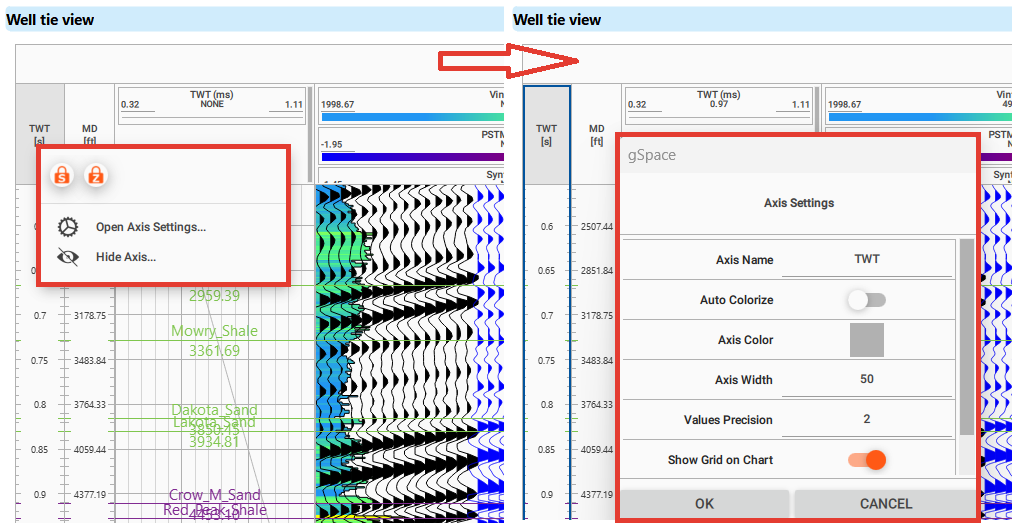The image size is (1012, 523).
Task: Click the gear icon beside Open Axis Settings
Action: coord(68,227)
